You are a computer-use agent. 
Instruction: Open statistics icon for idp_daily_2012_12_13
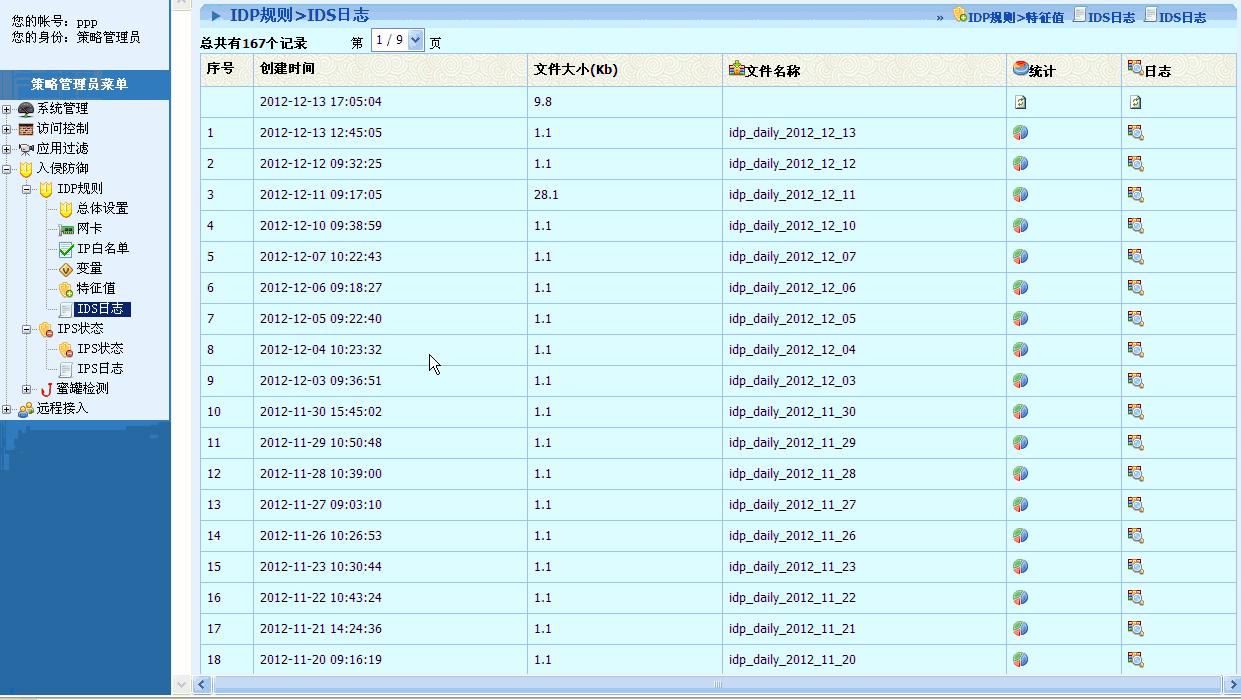click(x=1020, y=133)
